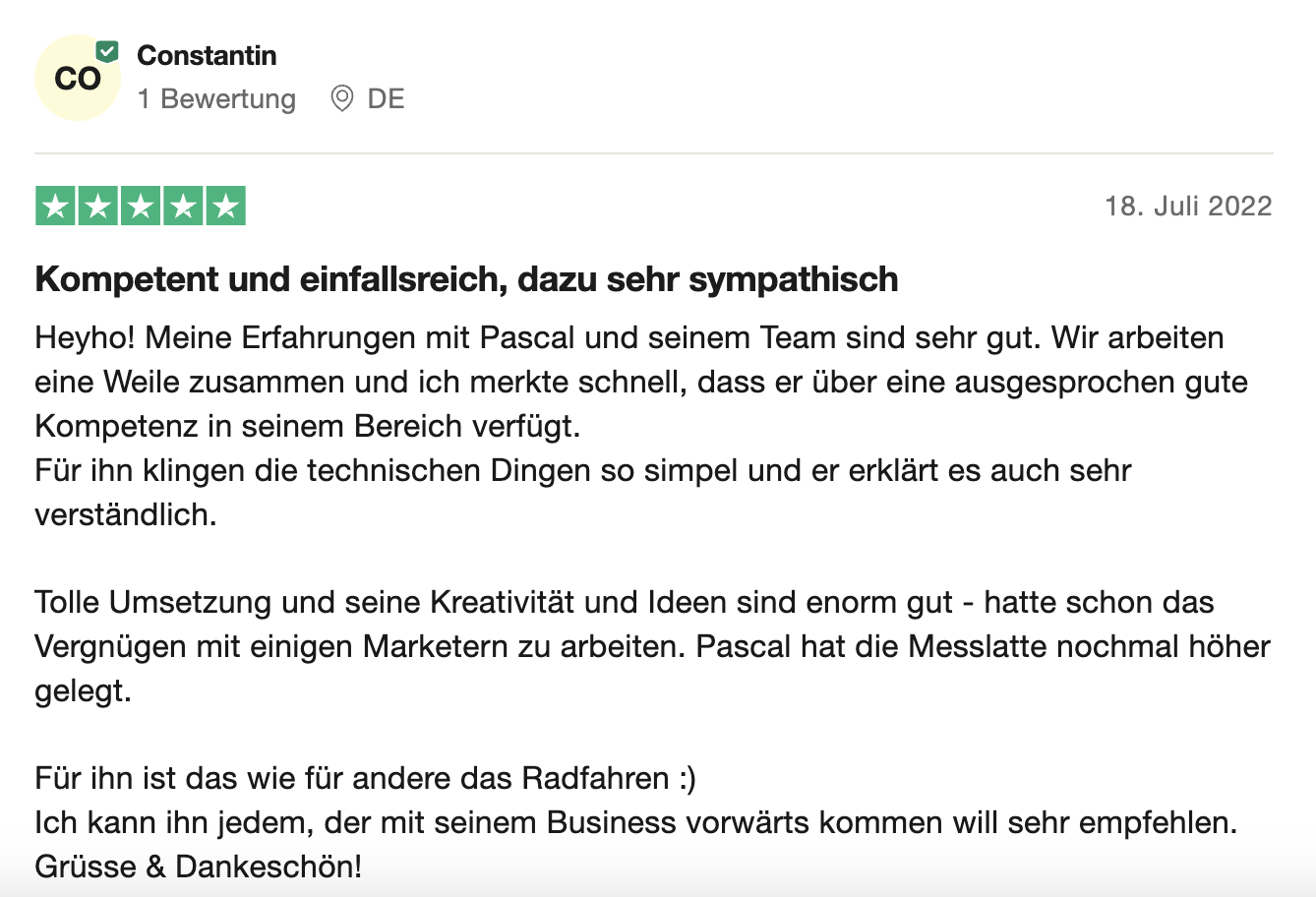Click the closing line 'Grüsse & Dankeschön!'

point(198,867)
